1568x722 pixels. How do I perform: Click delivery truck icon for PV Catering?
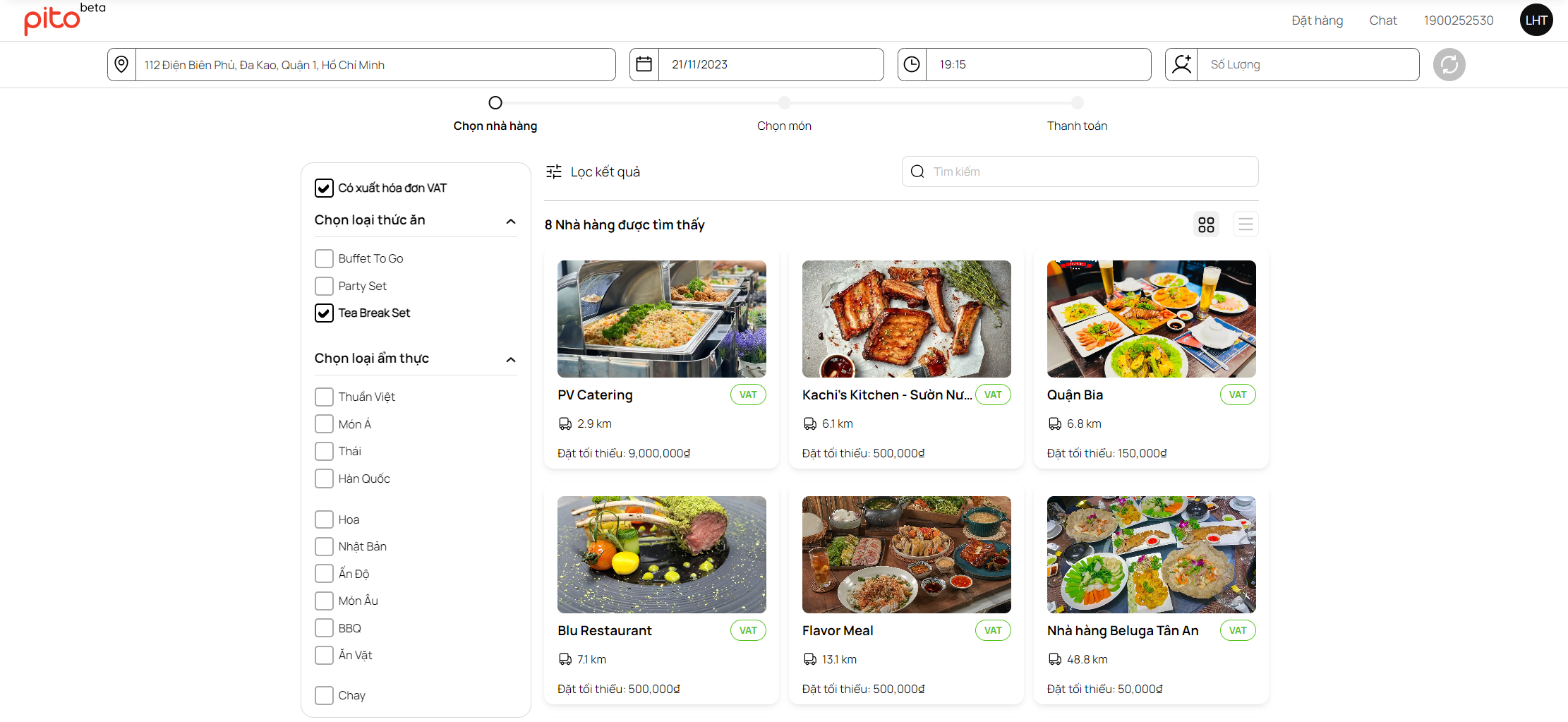coord(565,423)
